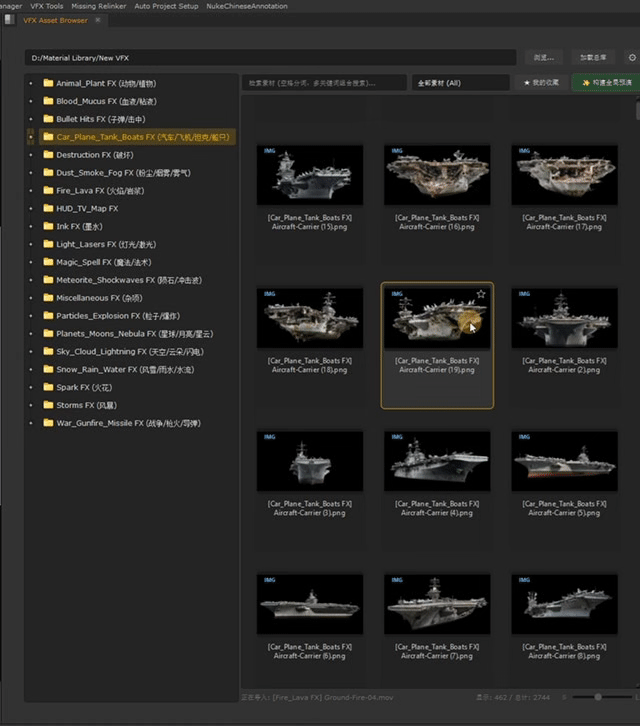Expand the Animal_Plant FX tree node
The height and width of the screenshot is (726, 640).
pyautogui.click(x=31, y=83)
